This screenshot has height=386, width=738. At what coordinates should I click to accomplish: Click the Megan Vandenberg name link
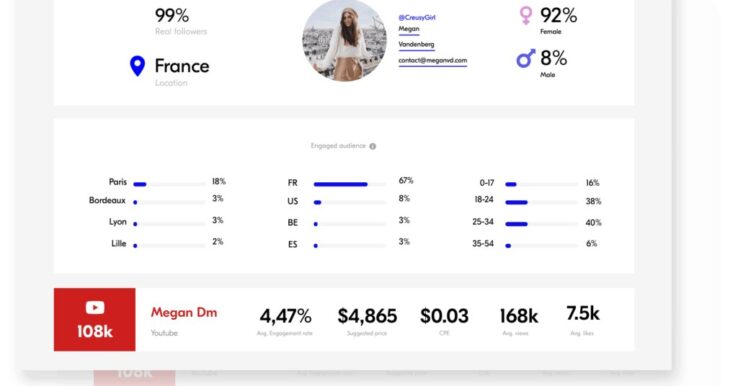pos(416,36)
